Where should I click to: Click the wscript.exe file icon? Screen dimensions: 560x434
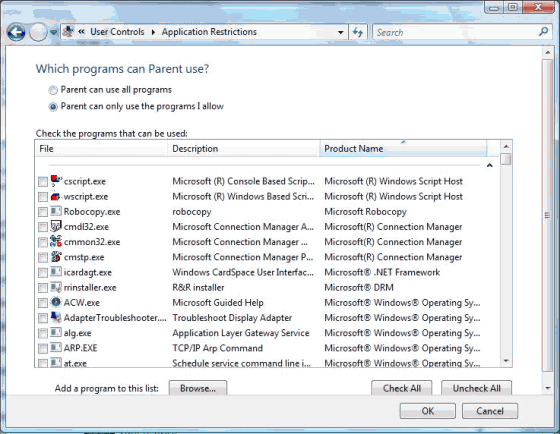click(56, 196)
